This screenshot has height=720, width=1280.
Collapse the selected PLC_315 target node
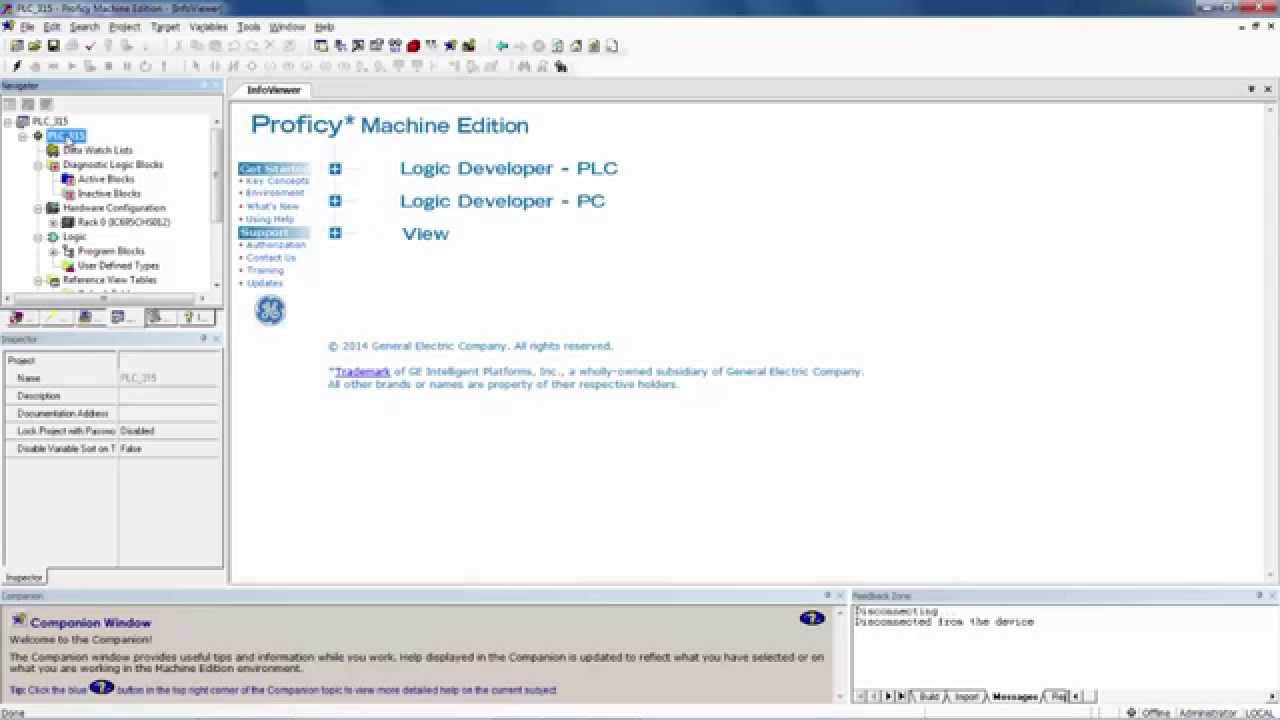[x=23, y=136]
